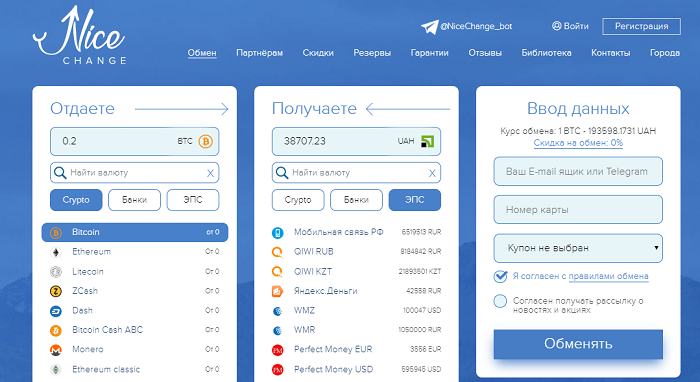Click the WMR WebMoney icon
The width and height of the screenshot is (700, 382).
point(278,331)
